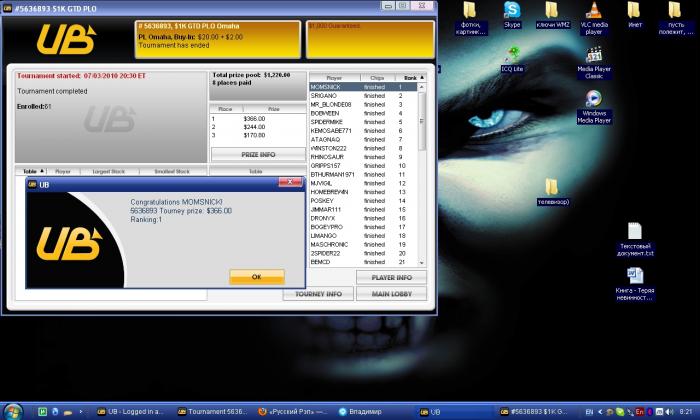Open 'Книга - Теряя невинность' Word document icon

[635, 284]
